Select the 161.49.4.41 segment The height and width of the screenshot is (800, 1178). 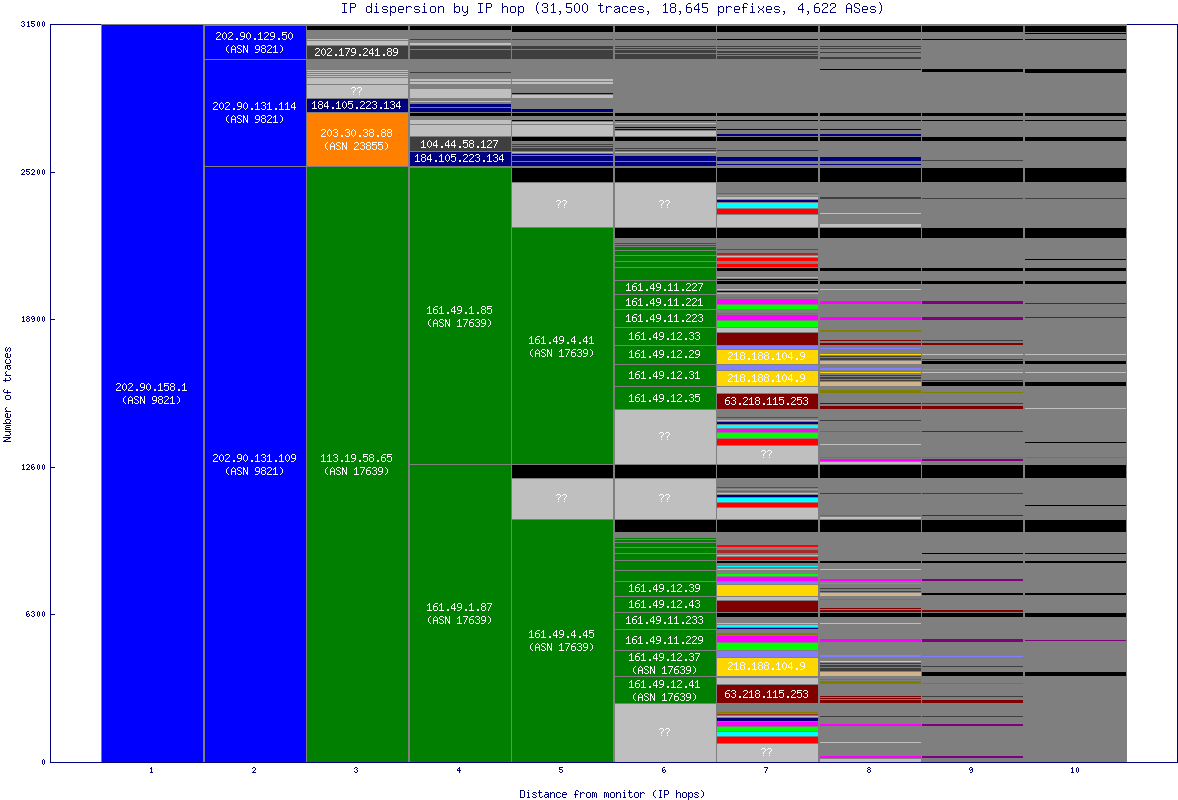coord(562,347)
